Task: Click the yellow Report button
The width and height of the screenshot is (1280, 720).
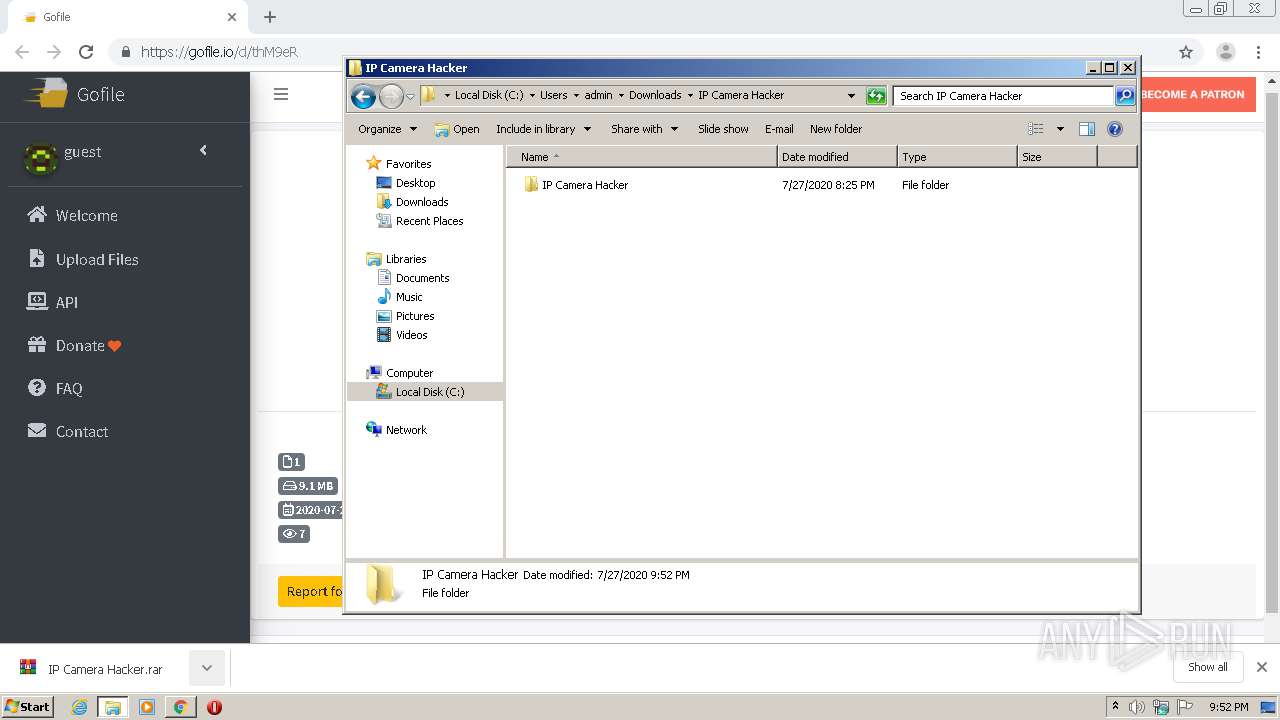Action: (x=312, y=591)
